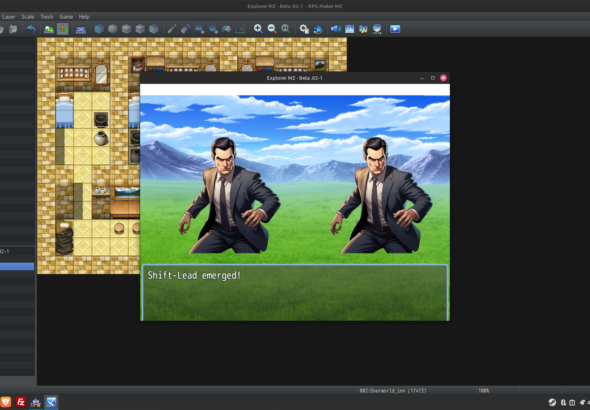Click the Undo arrow in the toolbar

click(31, 29)
